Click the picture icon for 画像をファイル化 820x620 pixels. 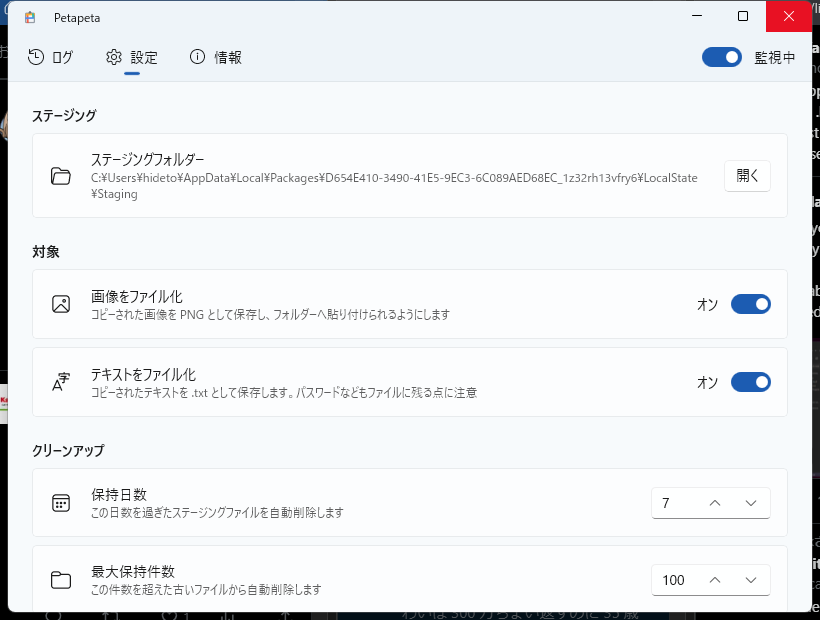[x=61, y=304]
